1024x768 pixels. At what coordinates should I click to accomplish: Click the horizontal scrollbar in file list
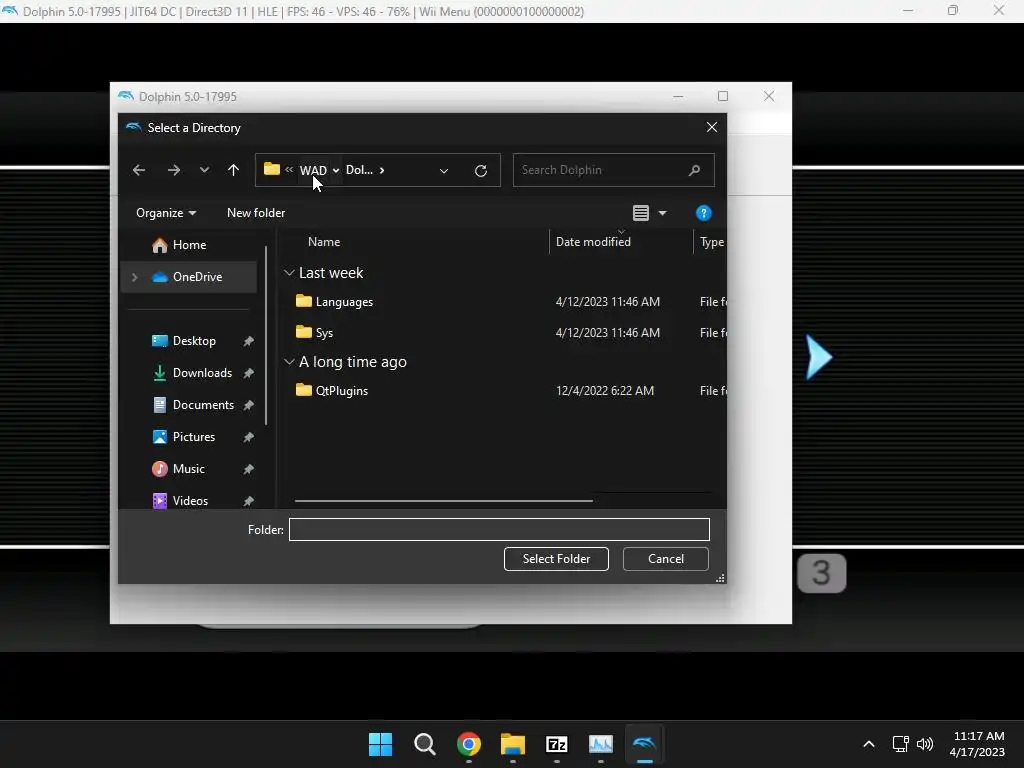point(443,501)
